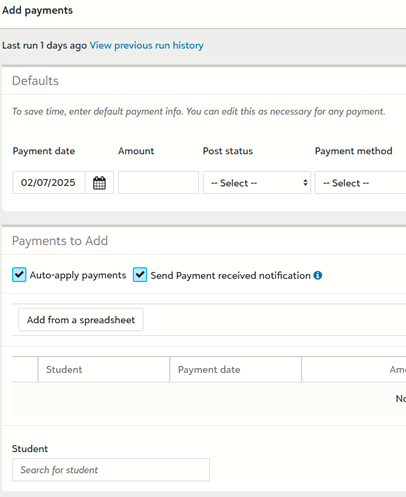Image resolution: width=406 pixels, height=497 pixels.
Task: Toggle the Auto-apply payments checkbox
Action: tap(19, 275)
